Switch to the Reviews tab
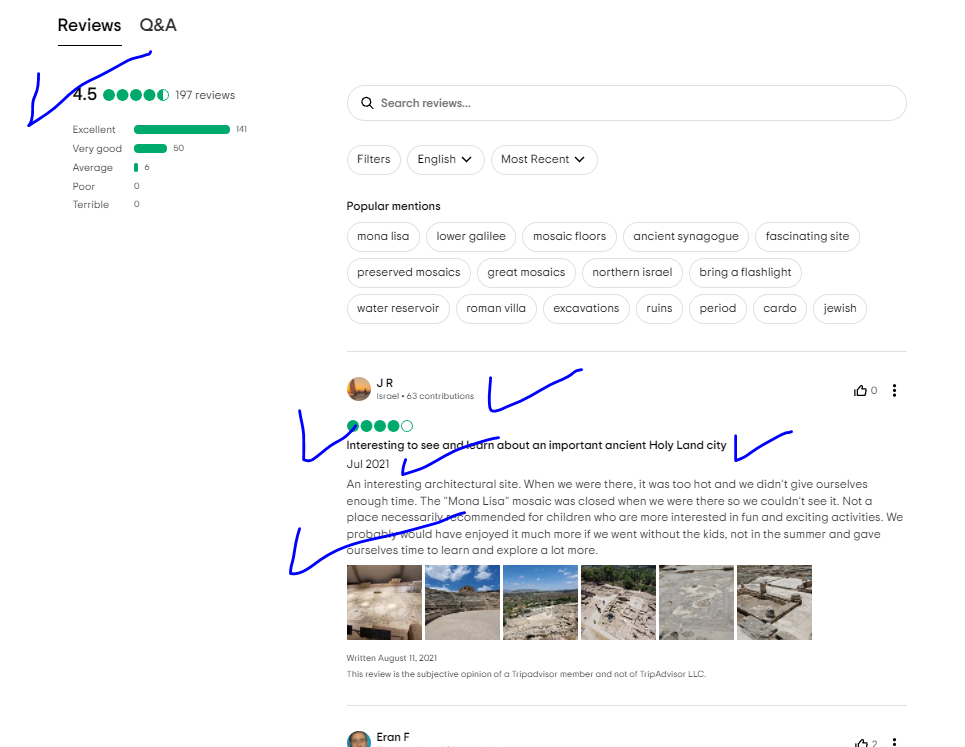Viewport: 965px width, 747px height. (89, 25)
